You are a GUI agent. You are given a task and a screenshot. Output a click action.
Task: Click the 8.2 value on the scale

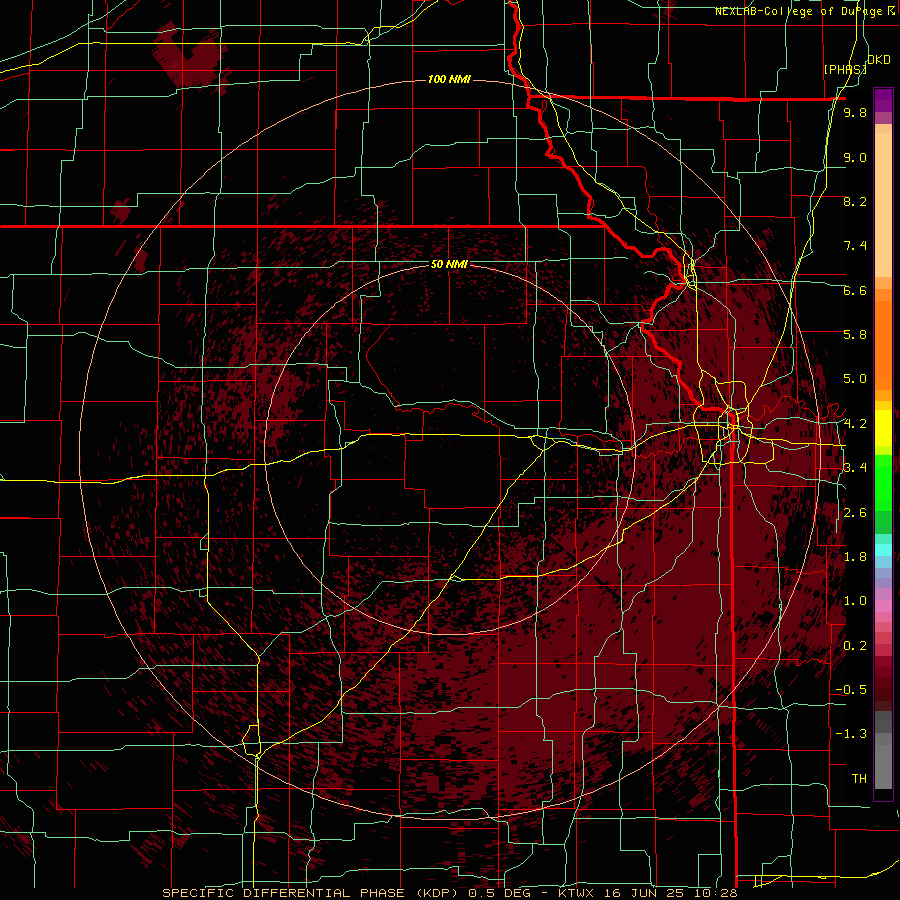855,201
